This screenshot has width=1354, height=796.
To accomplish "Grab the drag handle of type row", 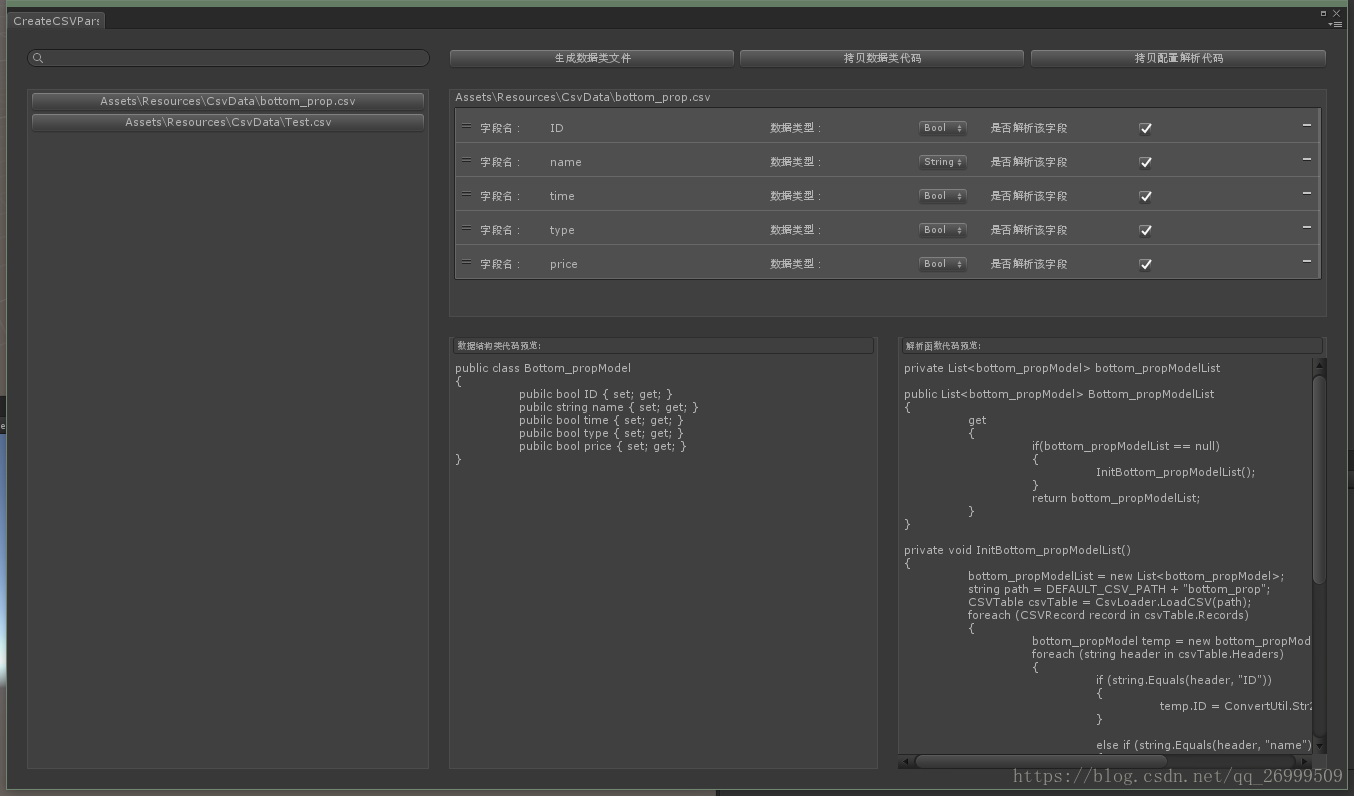I will coord(466,228).
